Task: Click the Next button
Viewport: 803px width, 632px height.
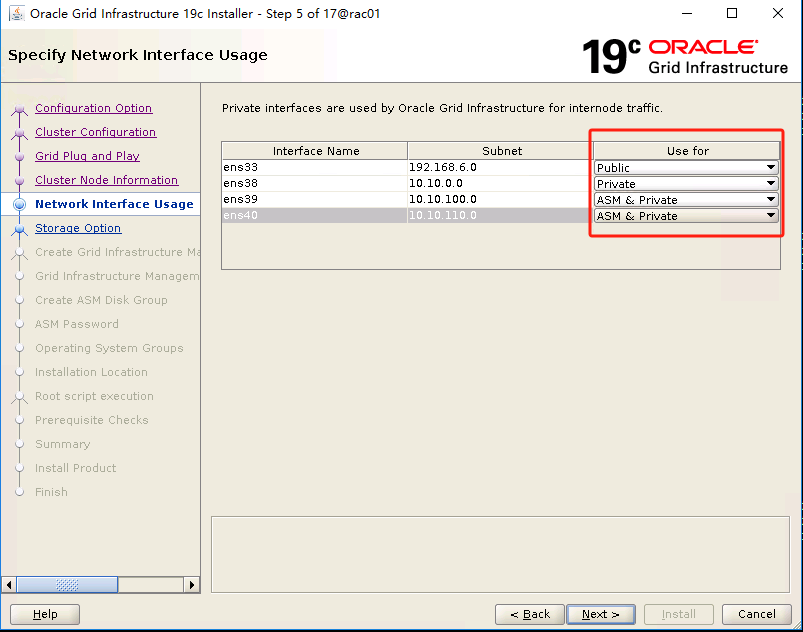Action: [x=601, y=614]
